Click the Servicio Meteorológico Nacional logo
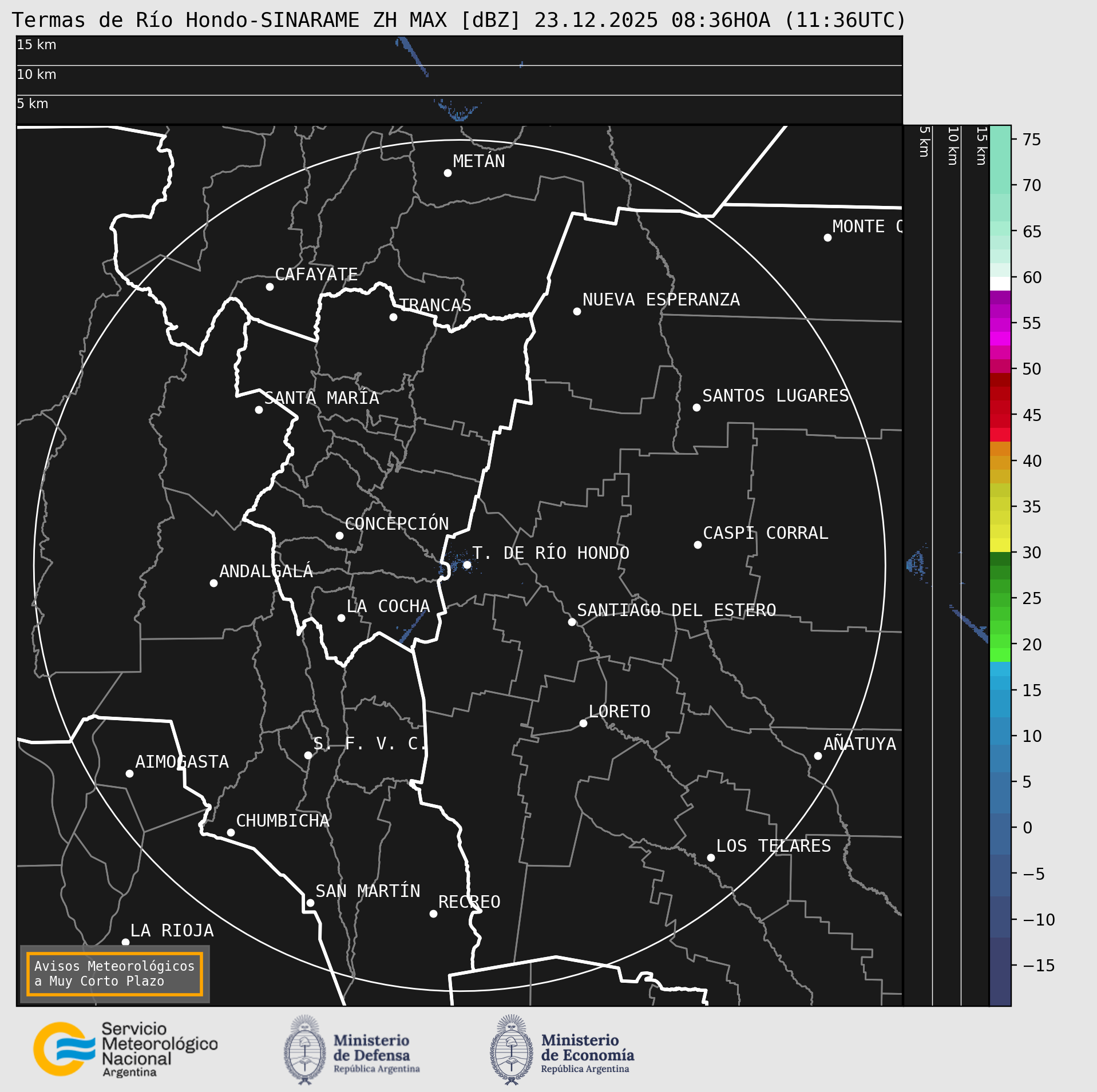The height and width of the screenshot is (1092, 1097). 64,1049
